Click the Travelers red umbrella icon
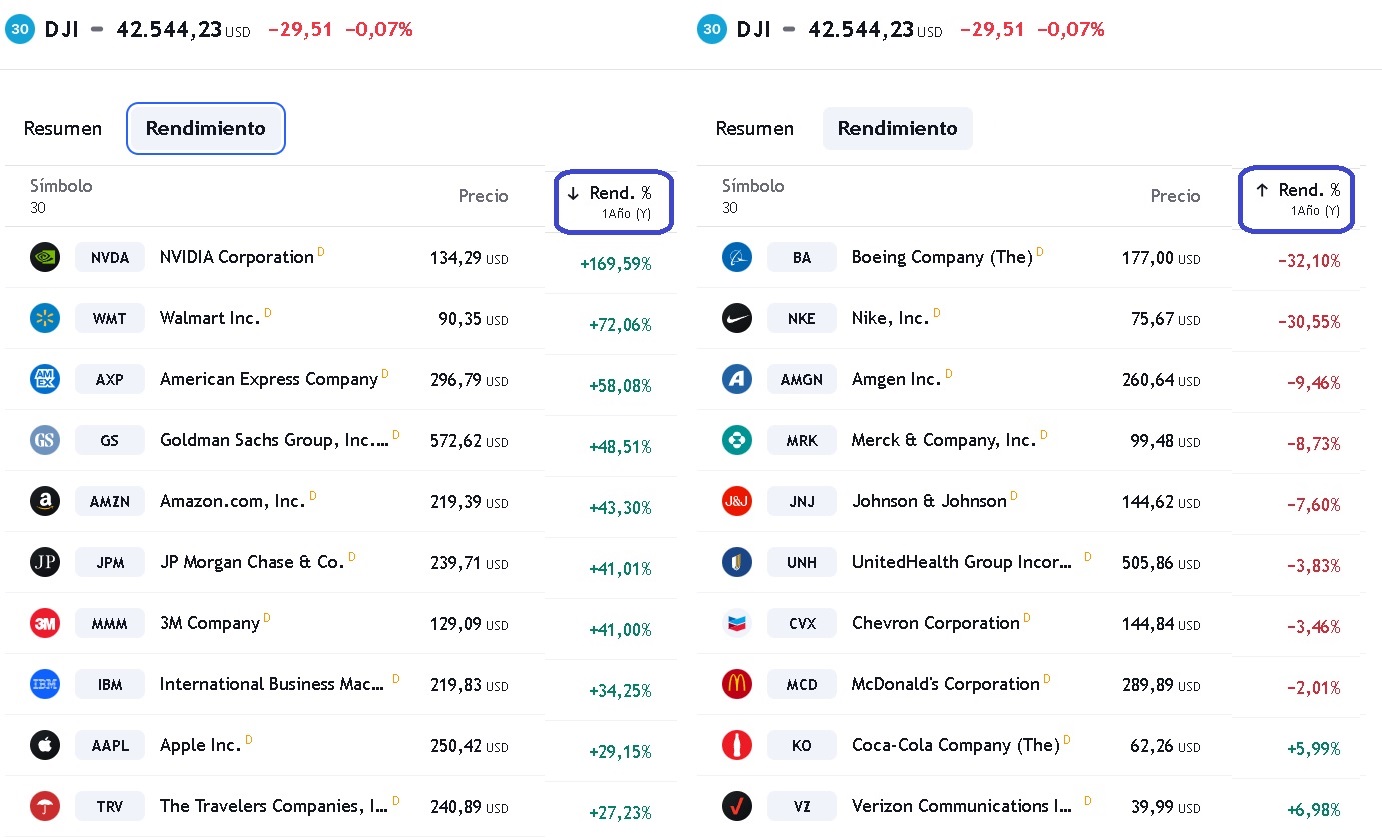This screenshot has height=840, width=1382. tap(45, 806)
